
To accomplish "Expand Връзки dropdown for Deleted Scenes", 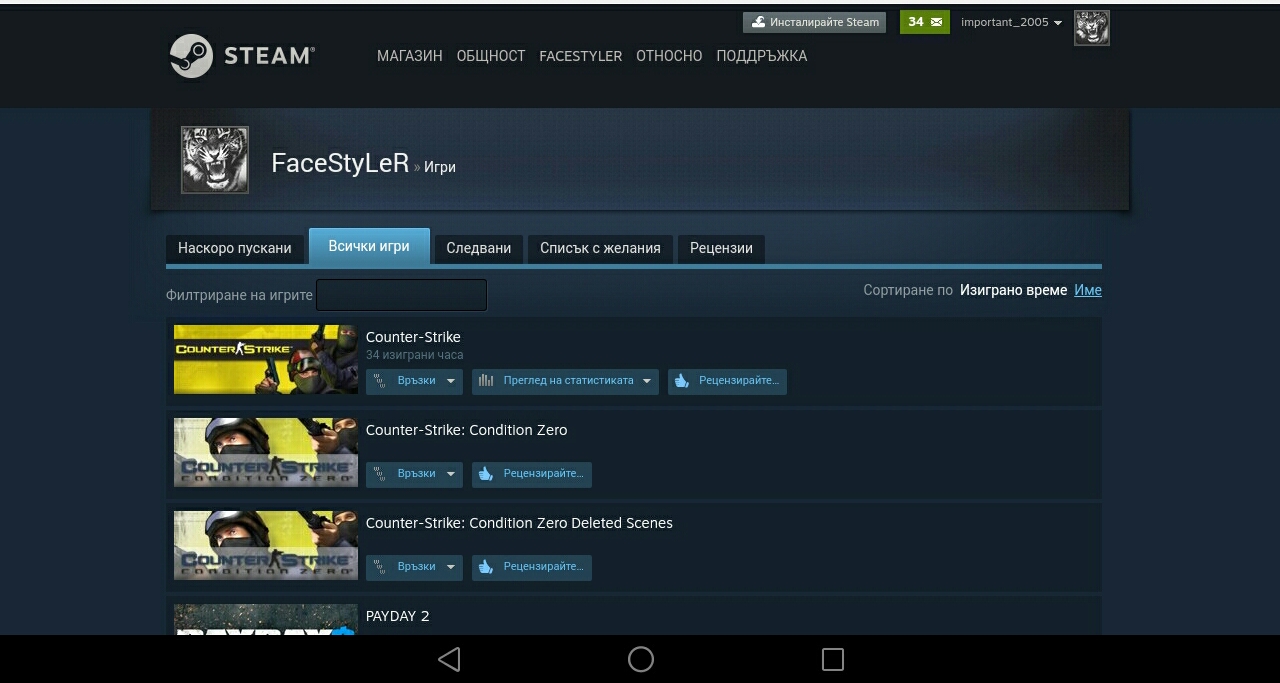I will (x=414, y=567).
